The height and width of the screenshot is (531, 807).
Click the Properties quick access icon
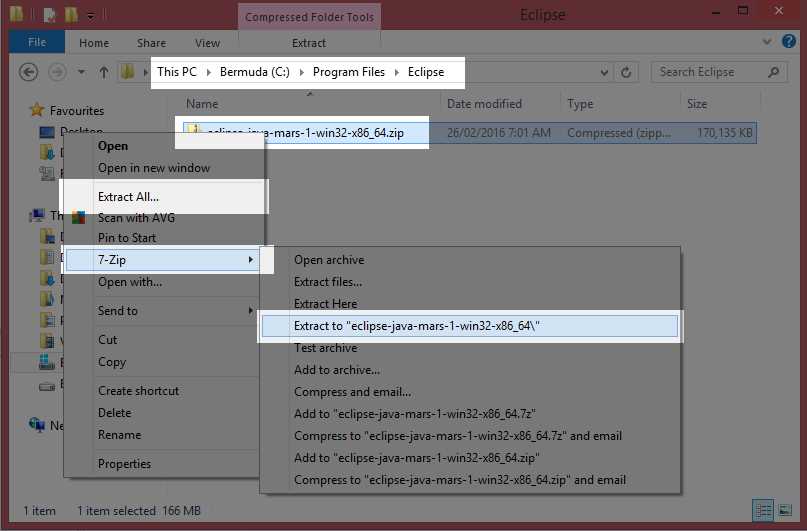(49, 15)
